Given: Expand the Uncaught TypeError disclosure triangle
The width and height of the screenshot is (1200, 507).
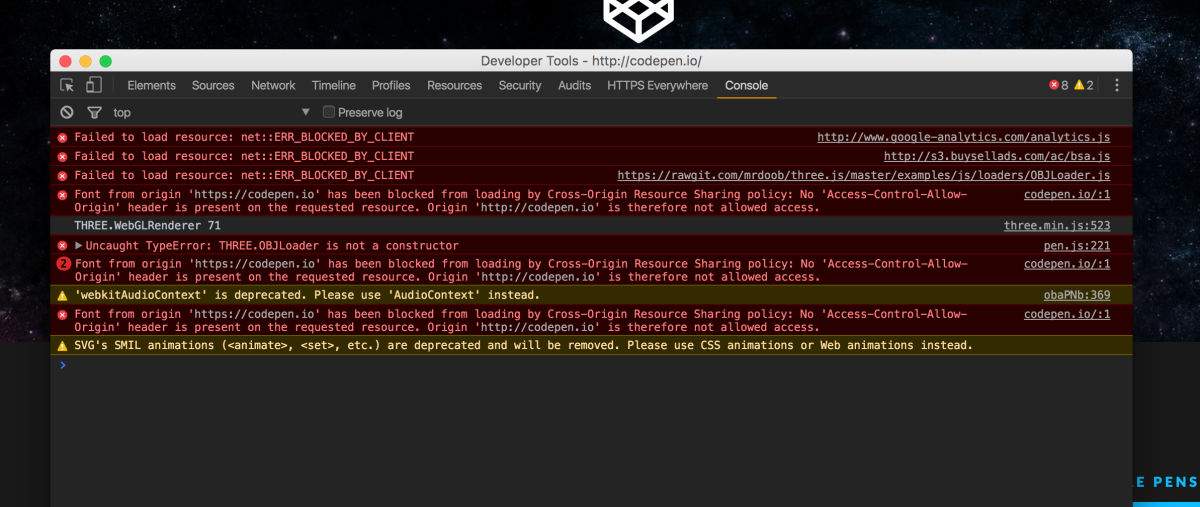Looking at the screenshot, I should 79,245.
